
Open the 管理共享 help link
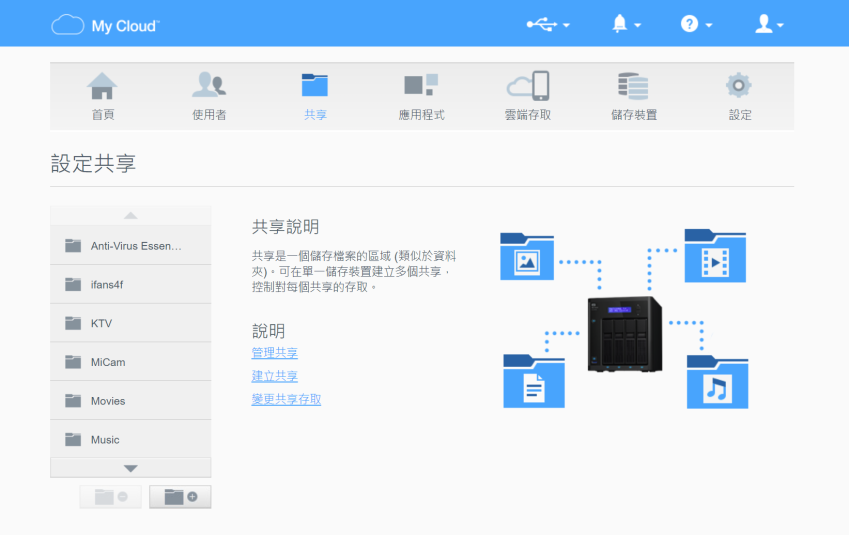click(275, 353)
